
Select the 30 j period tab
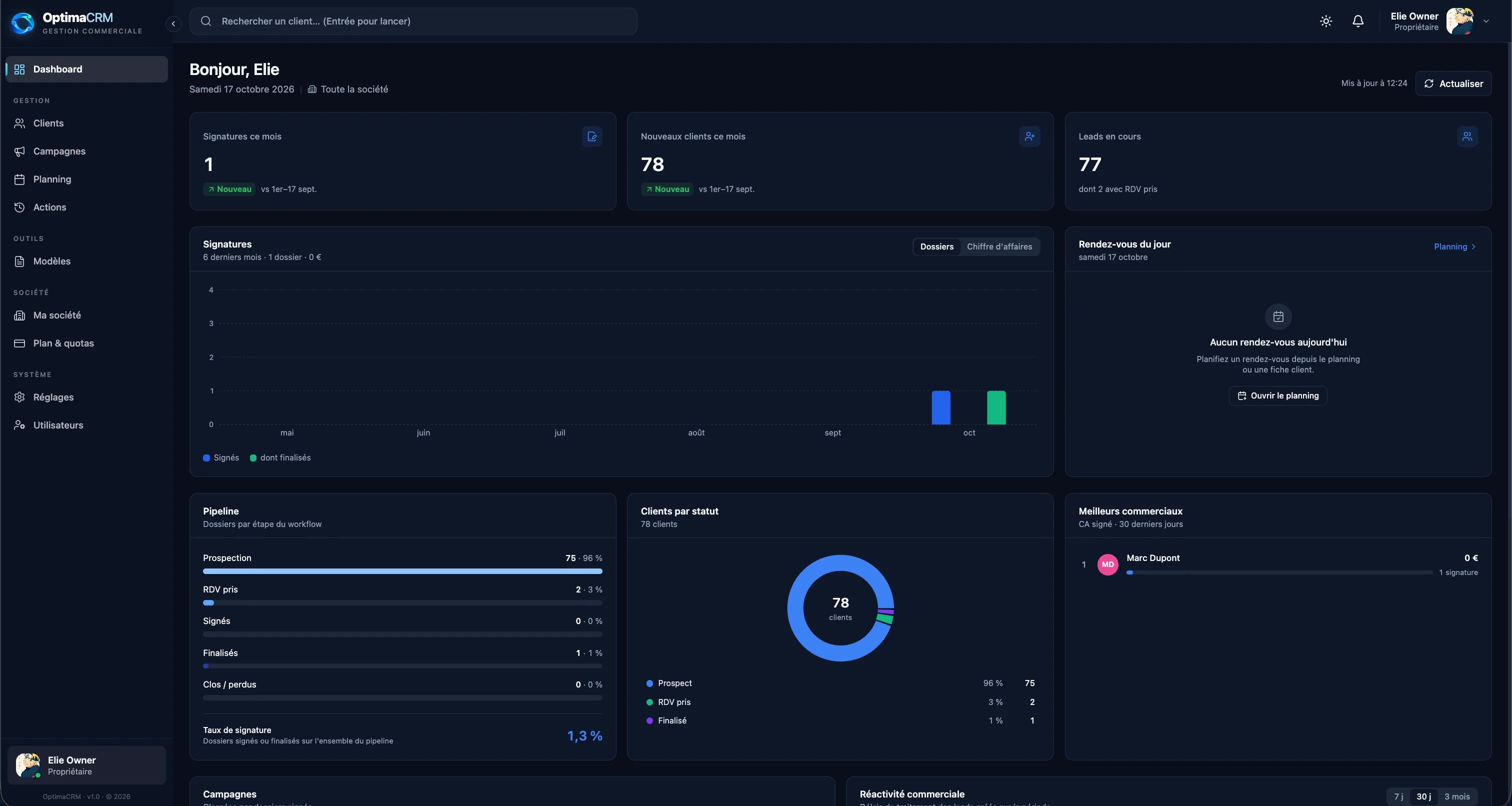pos(1423,796)
